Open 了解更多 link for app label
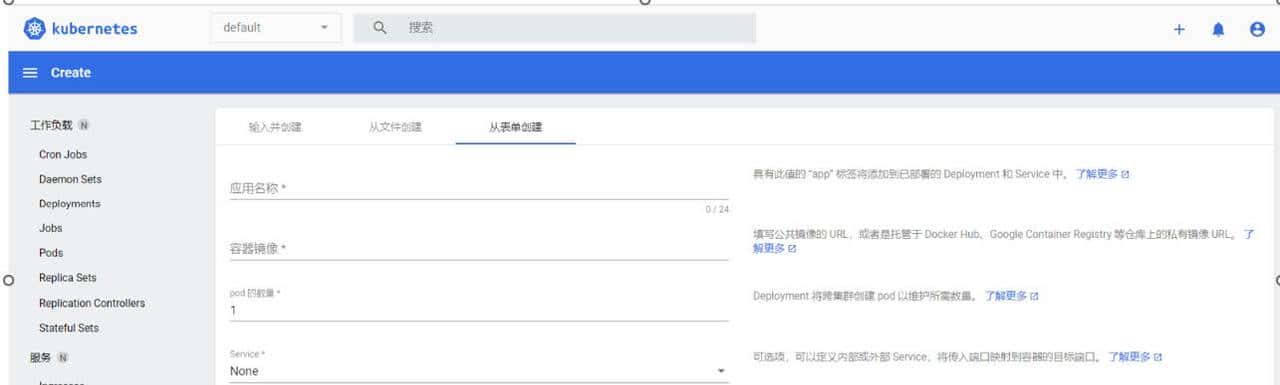Viewport: 1280px width, 385px height. click(1102, 174)
